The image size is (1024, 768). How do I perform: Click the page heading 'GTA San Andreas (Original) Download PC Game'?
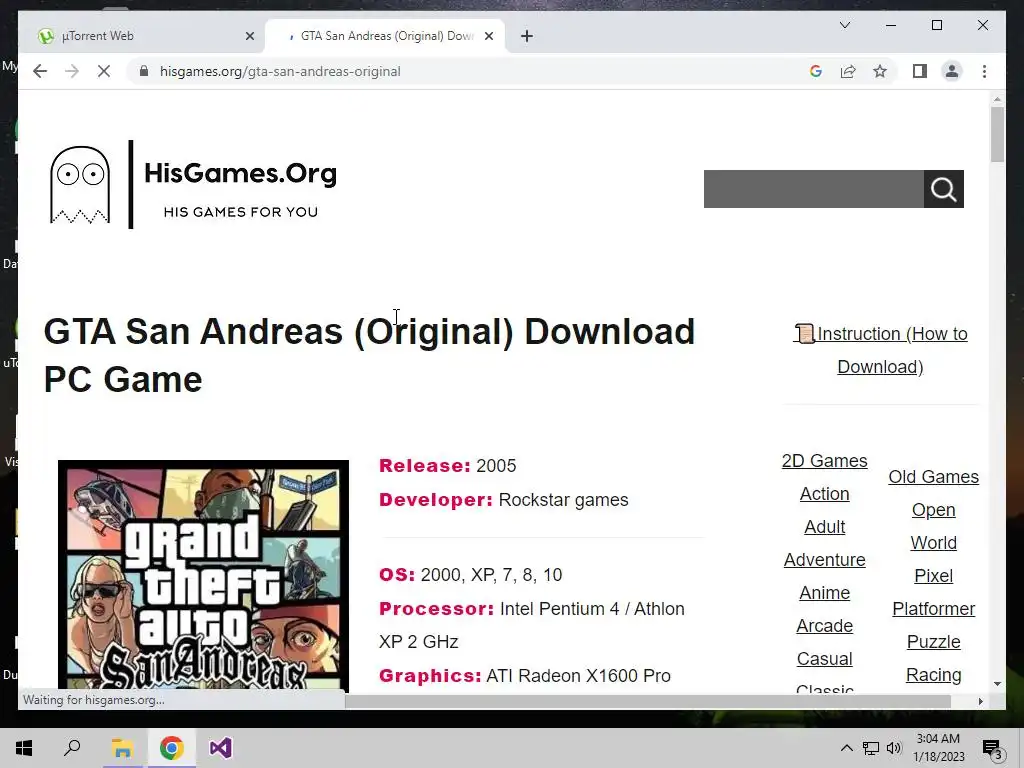point(370,355)
